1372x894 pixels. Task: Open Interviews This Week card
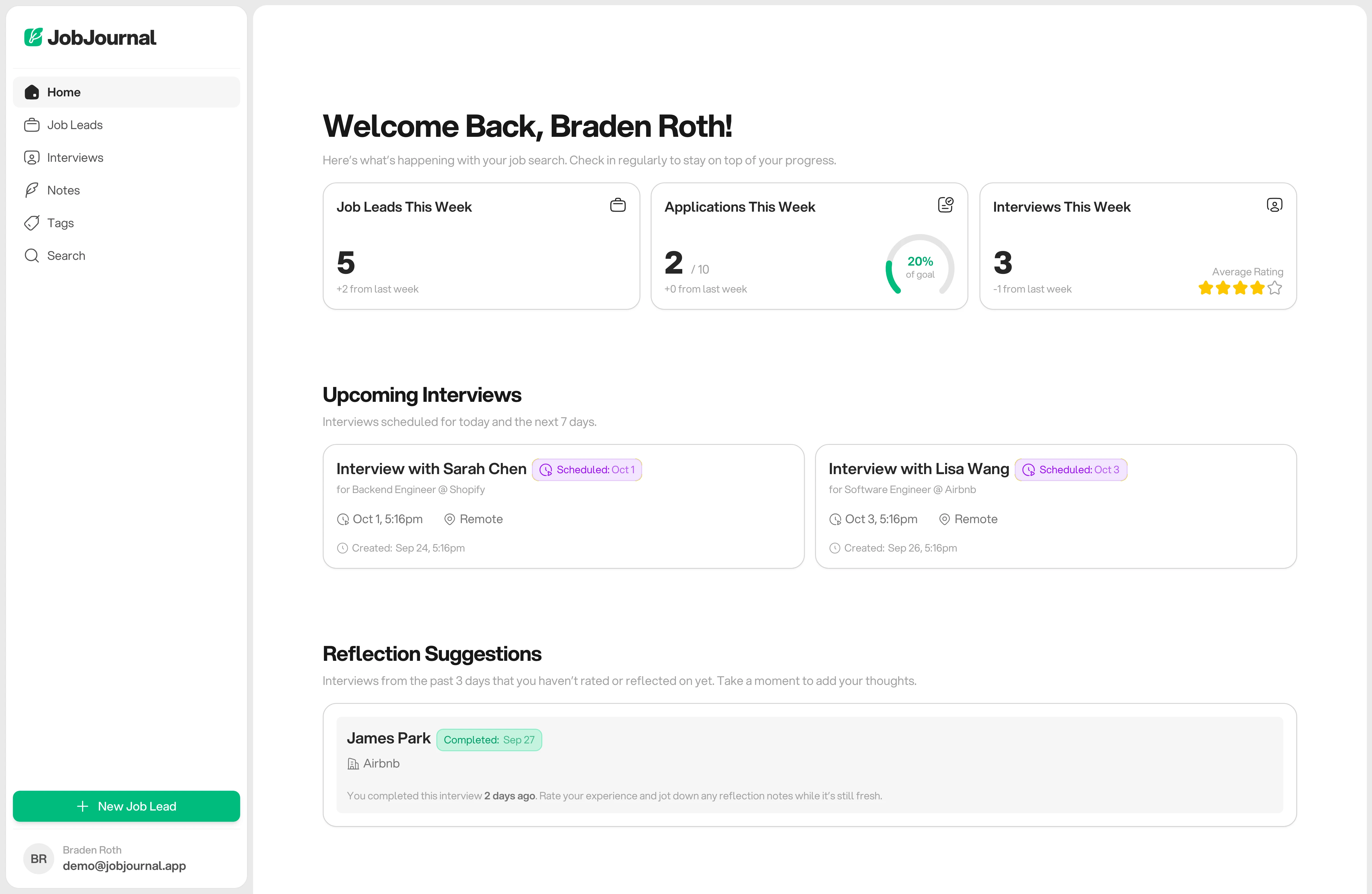click(x=1138, y=246)
